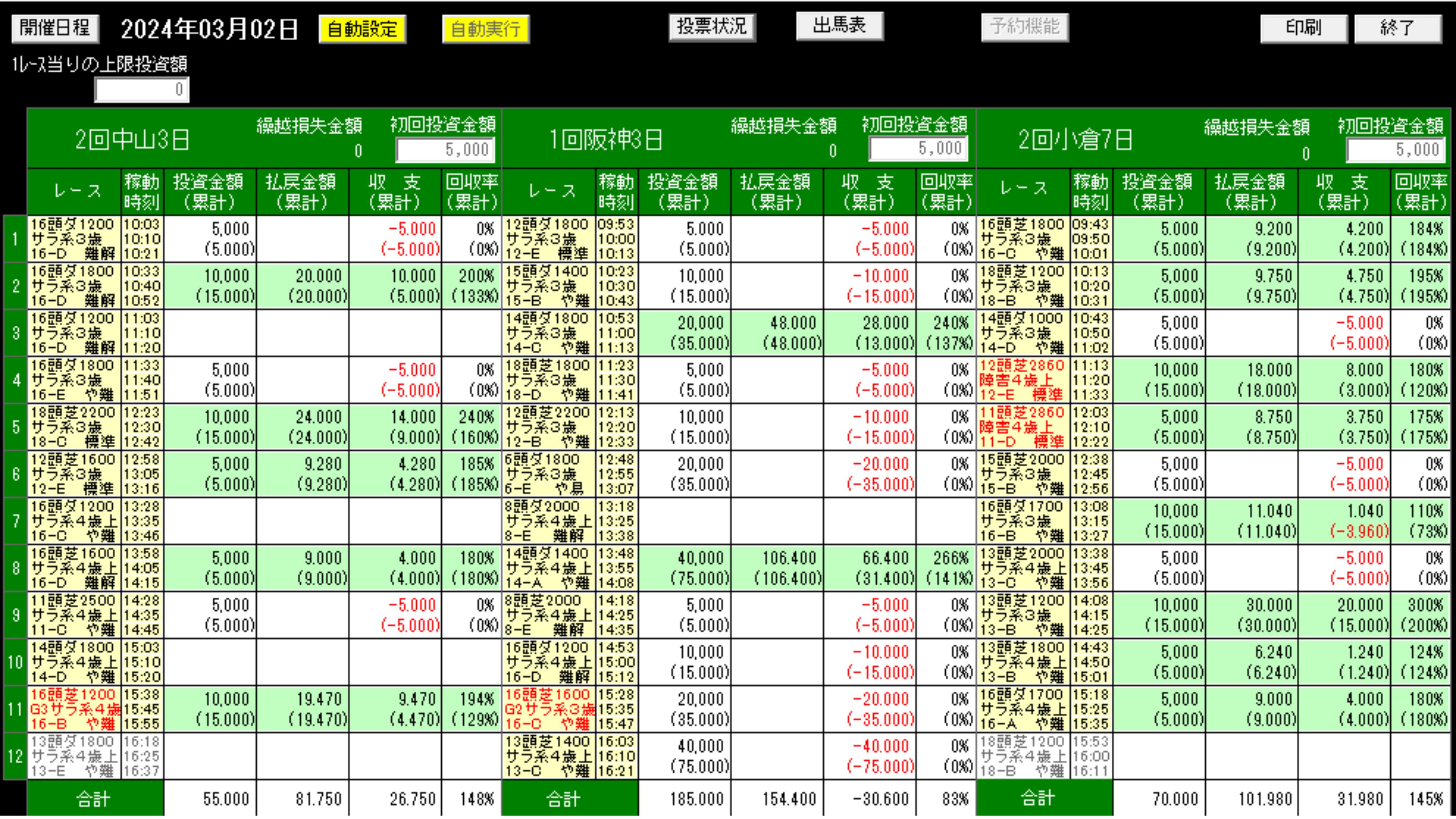Select race row number 1

[15, 239]
